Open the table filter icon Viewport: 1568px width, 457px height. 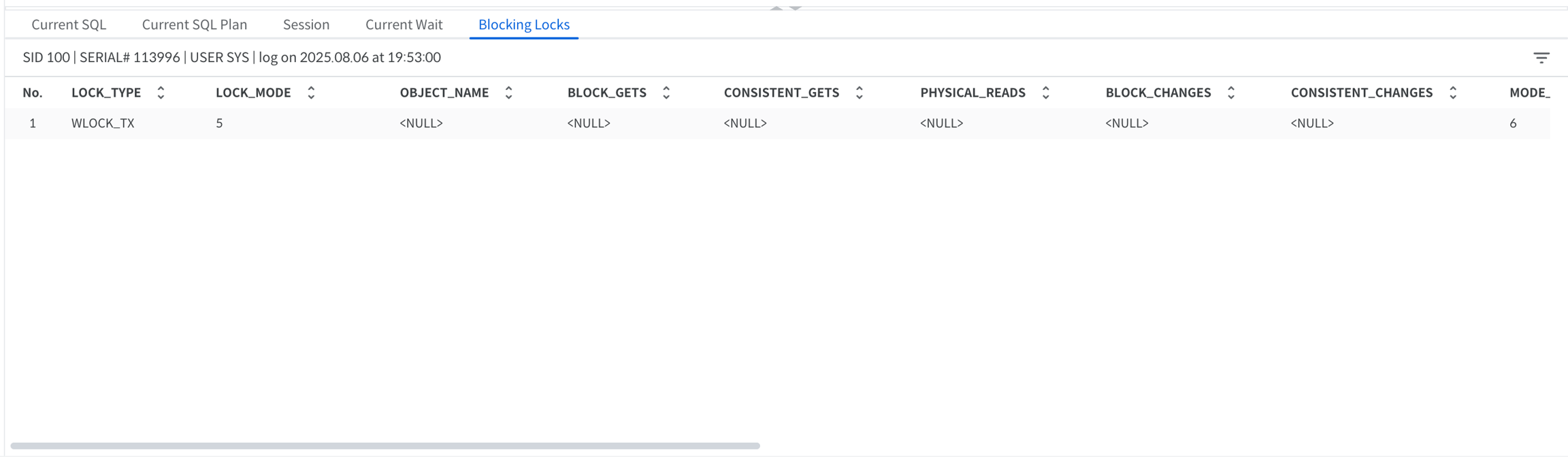(1541, 58)
